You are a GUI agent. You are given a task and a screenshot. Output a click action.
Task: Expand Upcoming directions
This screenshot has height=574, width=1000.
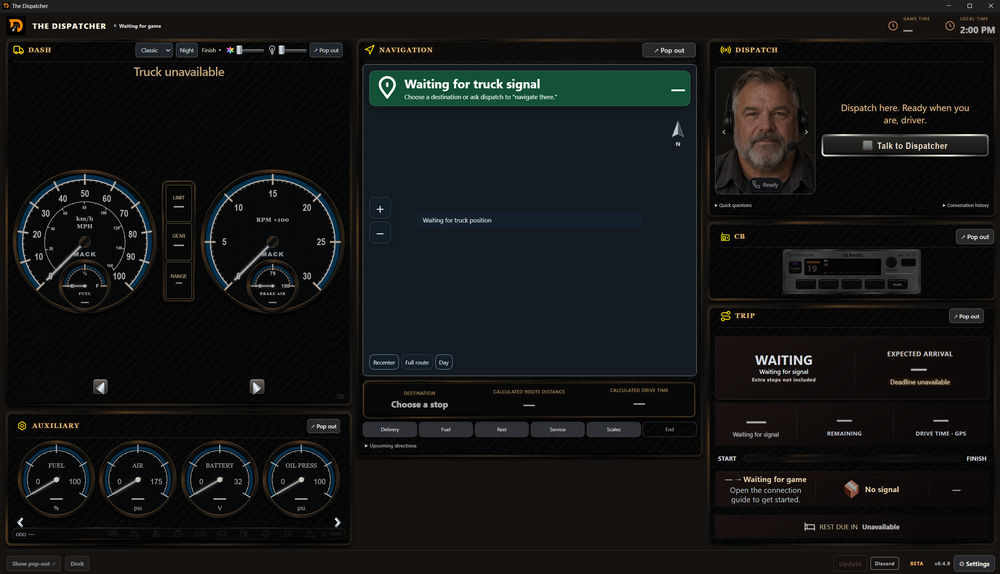click(390, 446)
